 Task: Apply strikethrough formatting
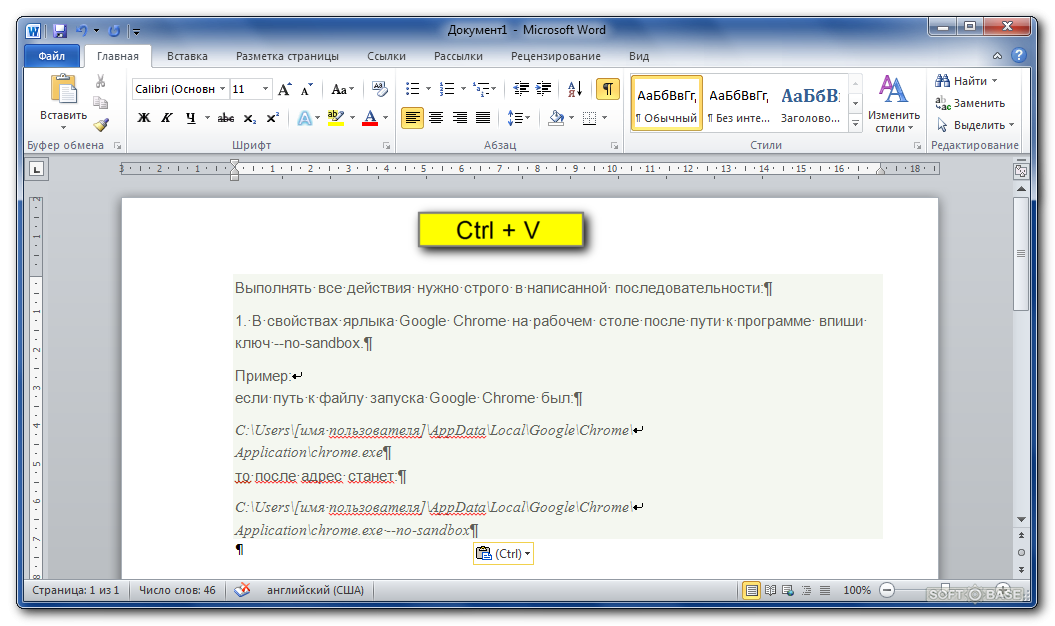pyautogui.click(x=226, y=118)
